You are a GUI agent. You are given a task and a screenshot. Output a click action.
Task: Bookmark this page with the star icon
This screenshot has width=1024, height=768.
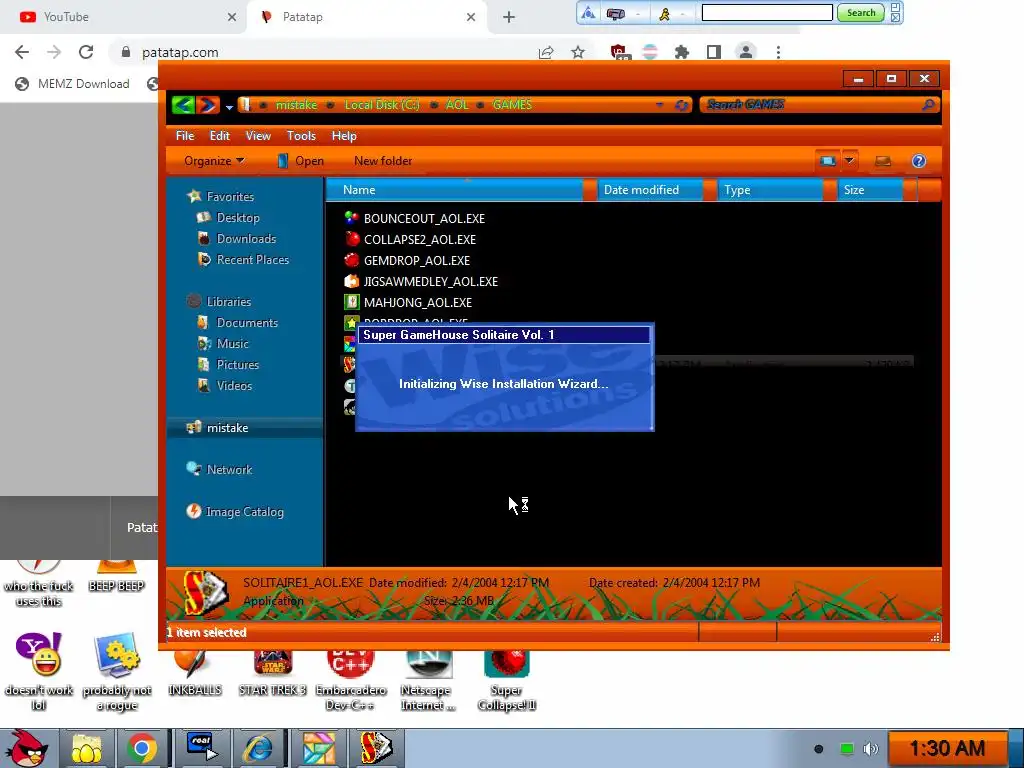pyautogui.click(x=577, y=52)
